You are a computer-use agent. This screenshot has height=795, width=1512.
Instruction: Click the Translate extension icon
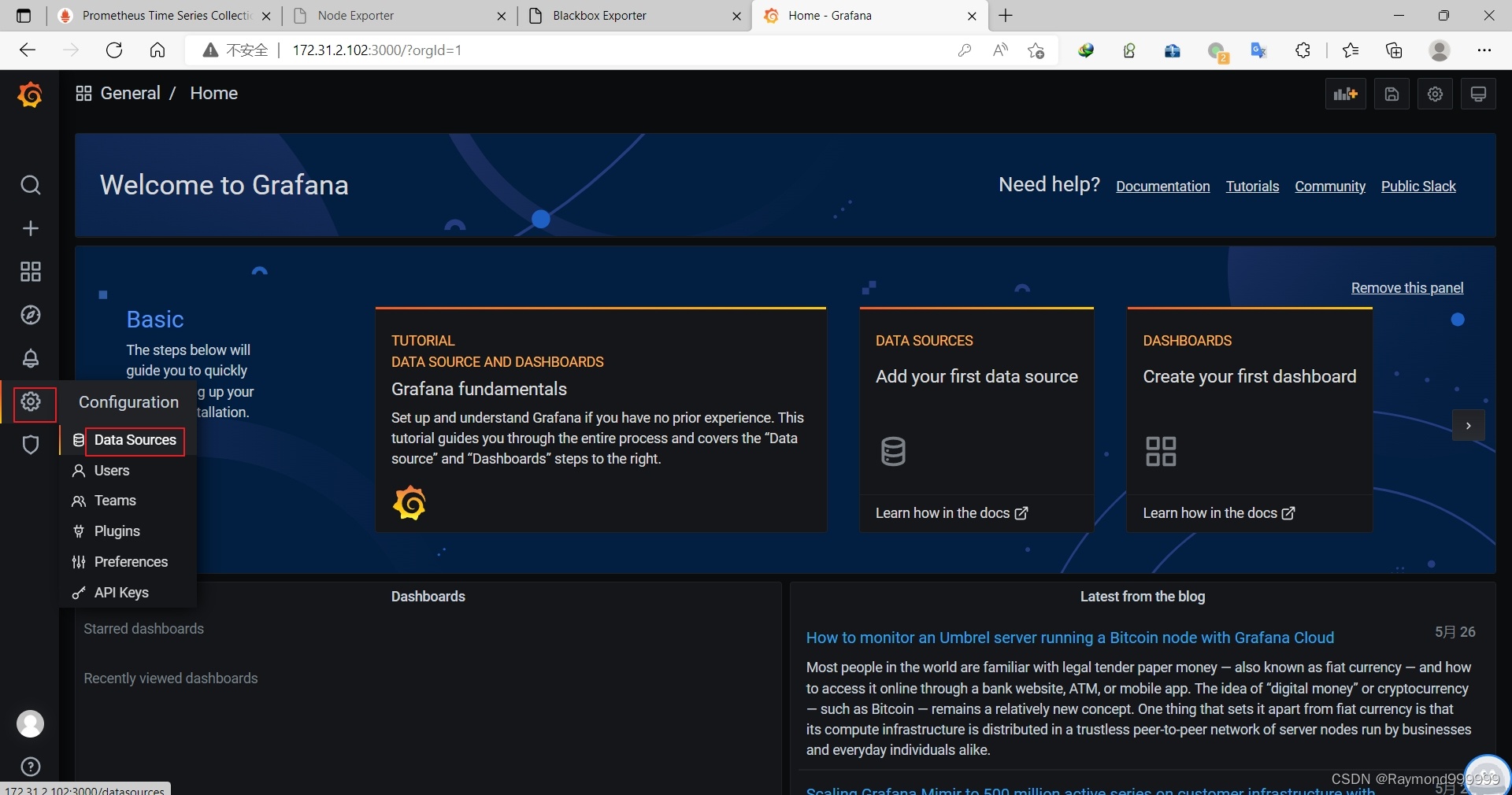pos(1258,50)
